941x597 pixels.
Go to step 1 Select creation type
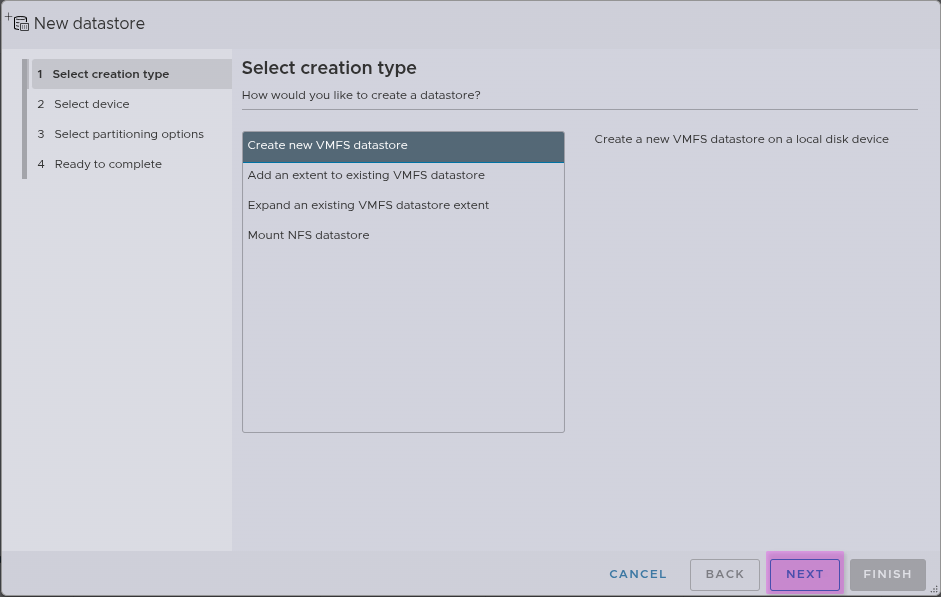(x=110, y=74)
